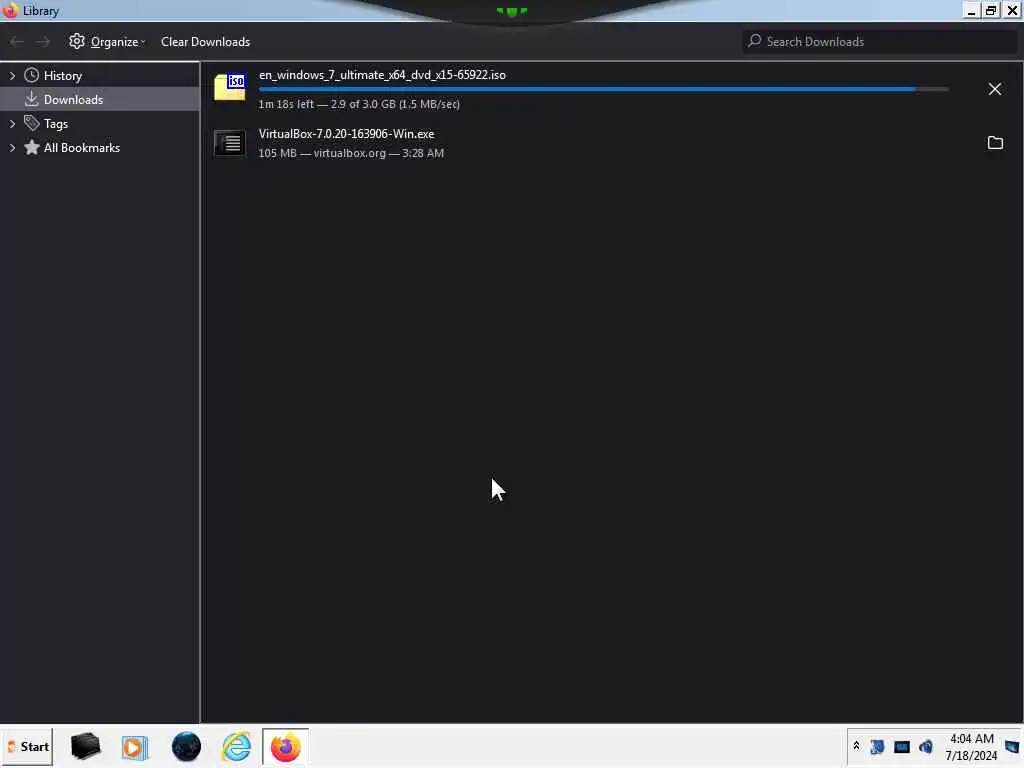This screenshot has height=768, width=1024.
Task: Click the All Bookmarks star icon
Action: pyautogui.click(x=31, y=147)
